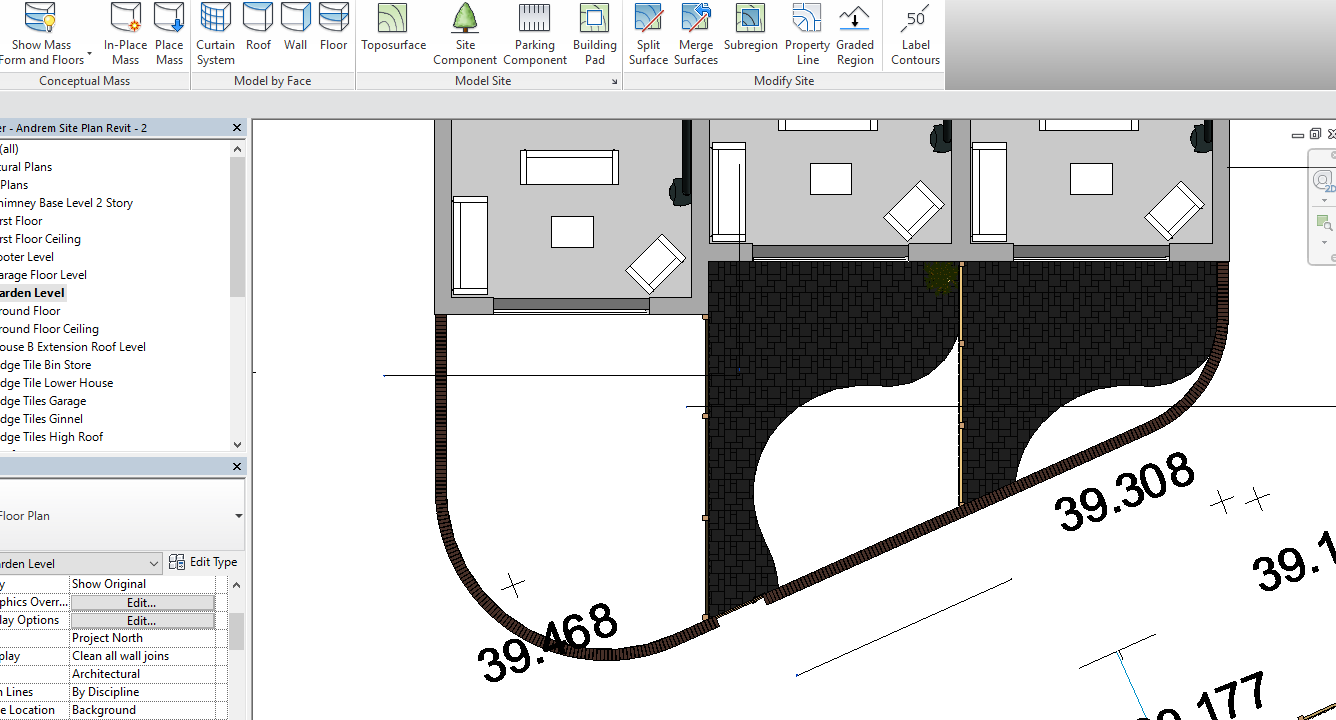Select the Garden Level view
The width and height of the screenshot is (1336, 720).
pos(32,293)
